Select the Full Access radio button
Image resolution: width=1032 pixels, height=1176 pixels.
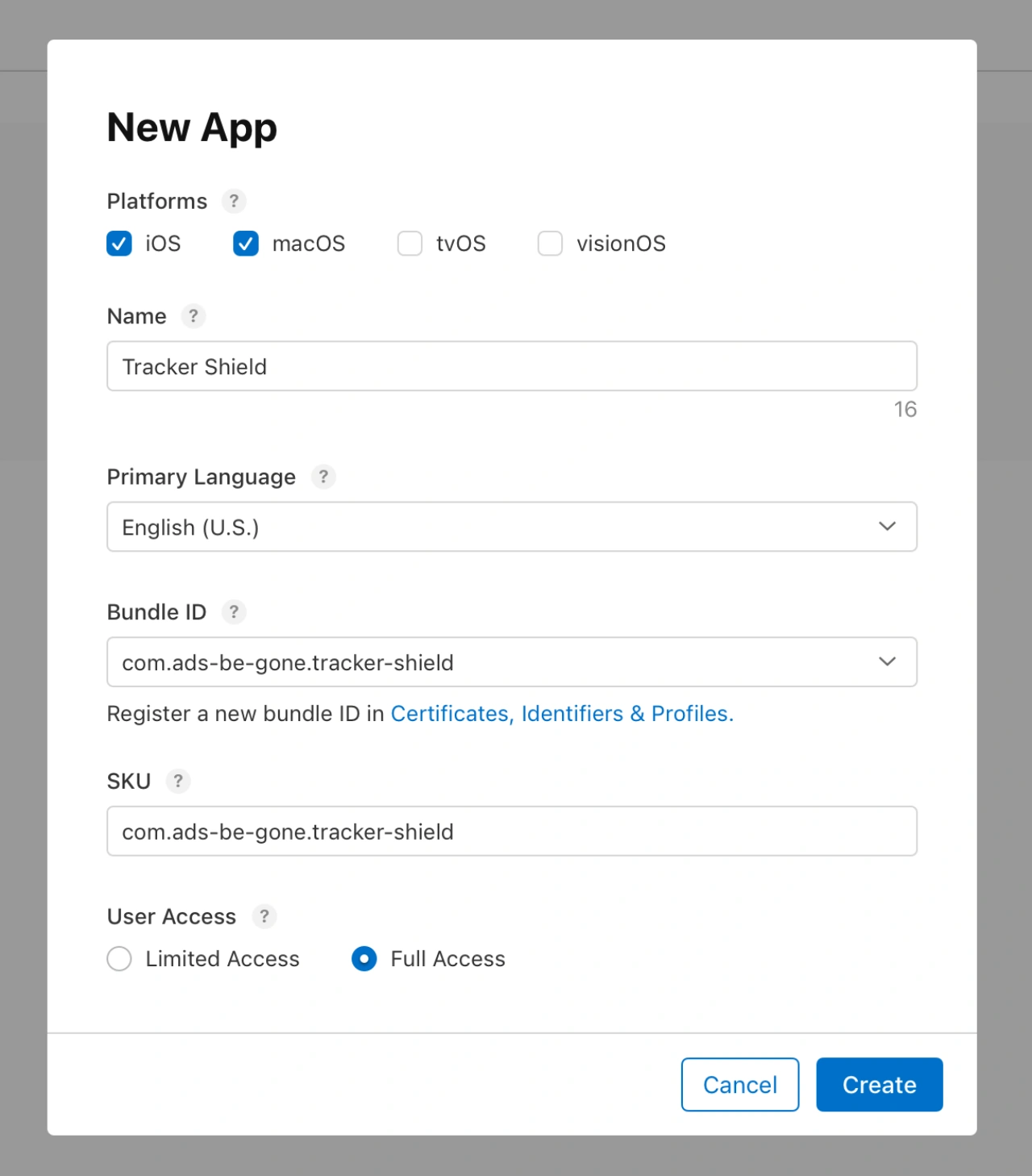(364, 959)
